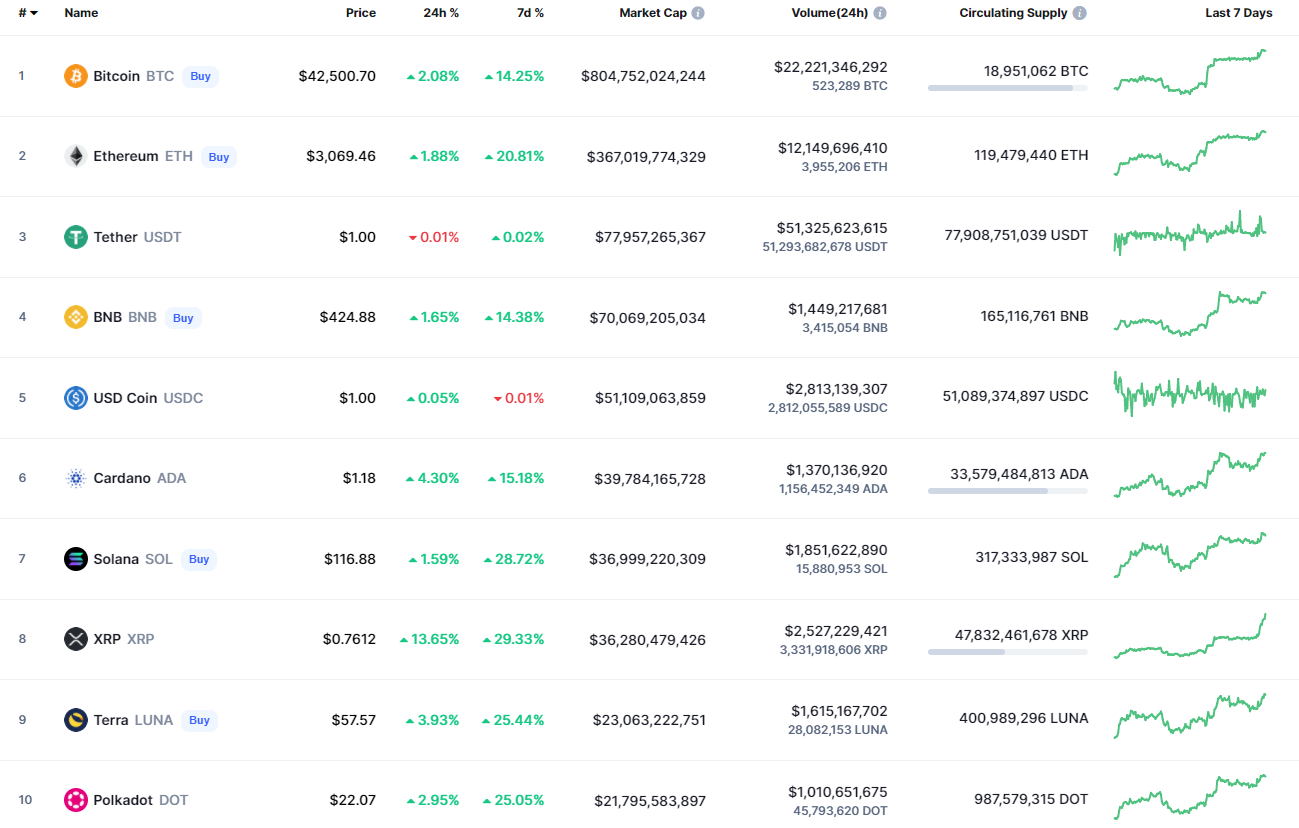This screenshot has width=1299, height=828.
Task: Click the Ethereum diamond logo icon
Action: [x=76, y=156]
